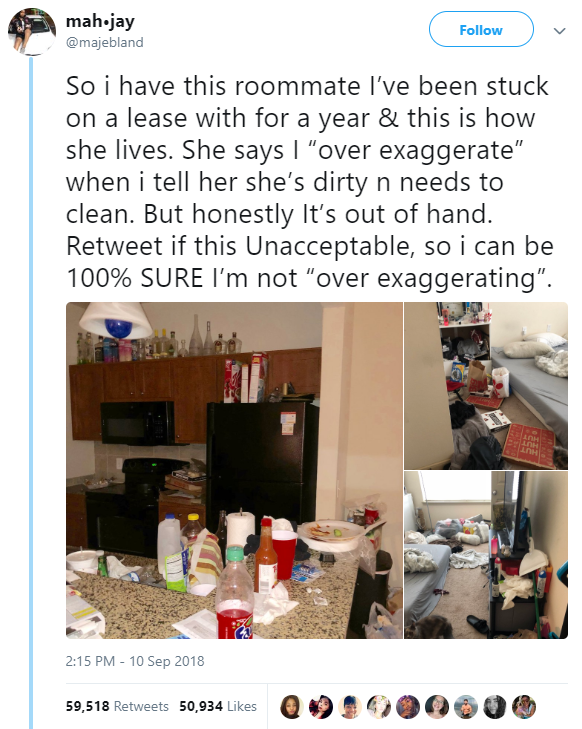582x729 pixels.
Task: Click the Follow button
Action: click(x=481, y=30)
